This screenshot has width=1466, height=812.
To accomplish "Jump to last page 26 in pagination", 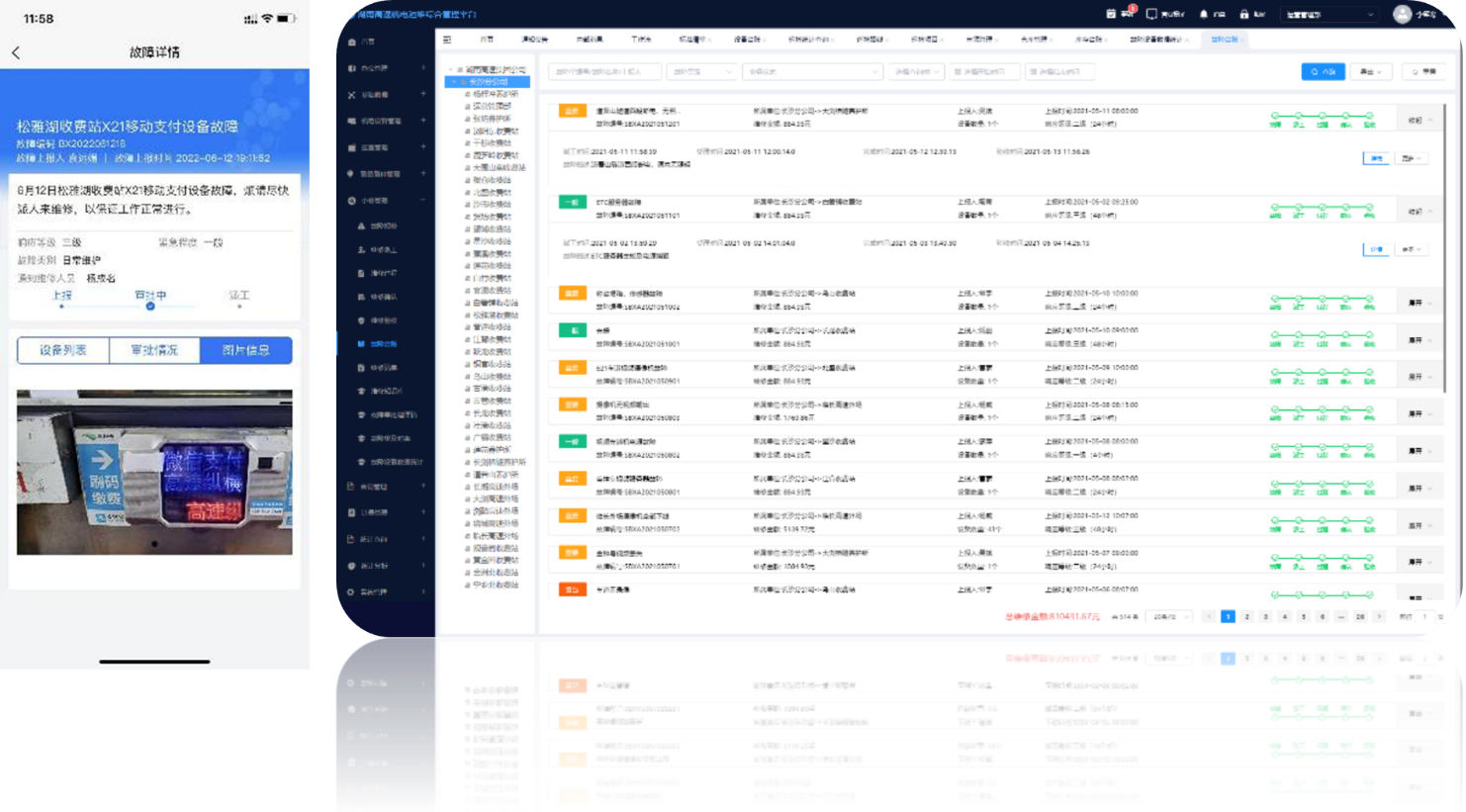I will pyautogui.click(x=1360, y=616).
